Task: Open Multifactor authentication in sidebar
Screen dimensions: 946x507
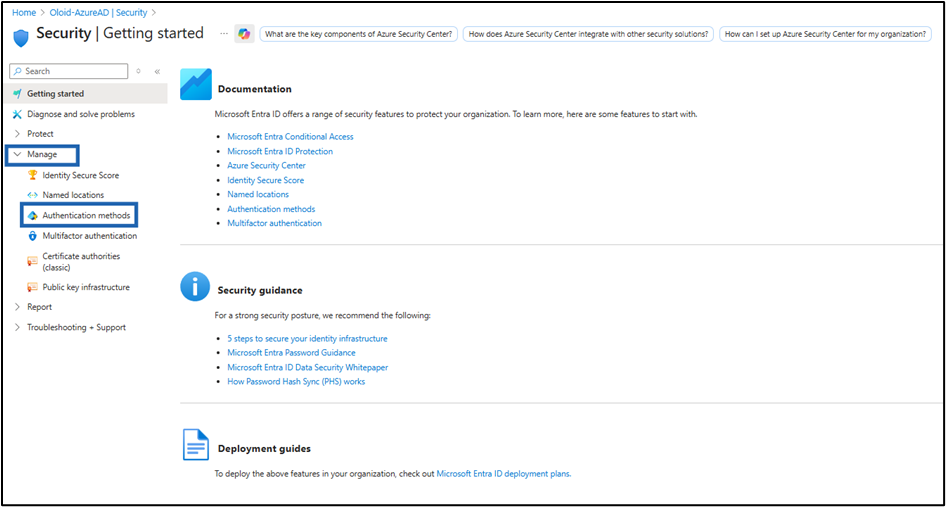Action: point(90,236)
